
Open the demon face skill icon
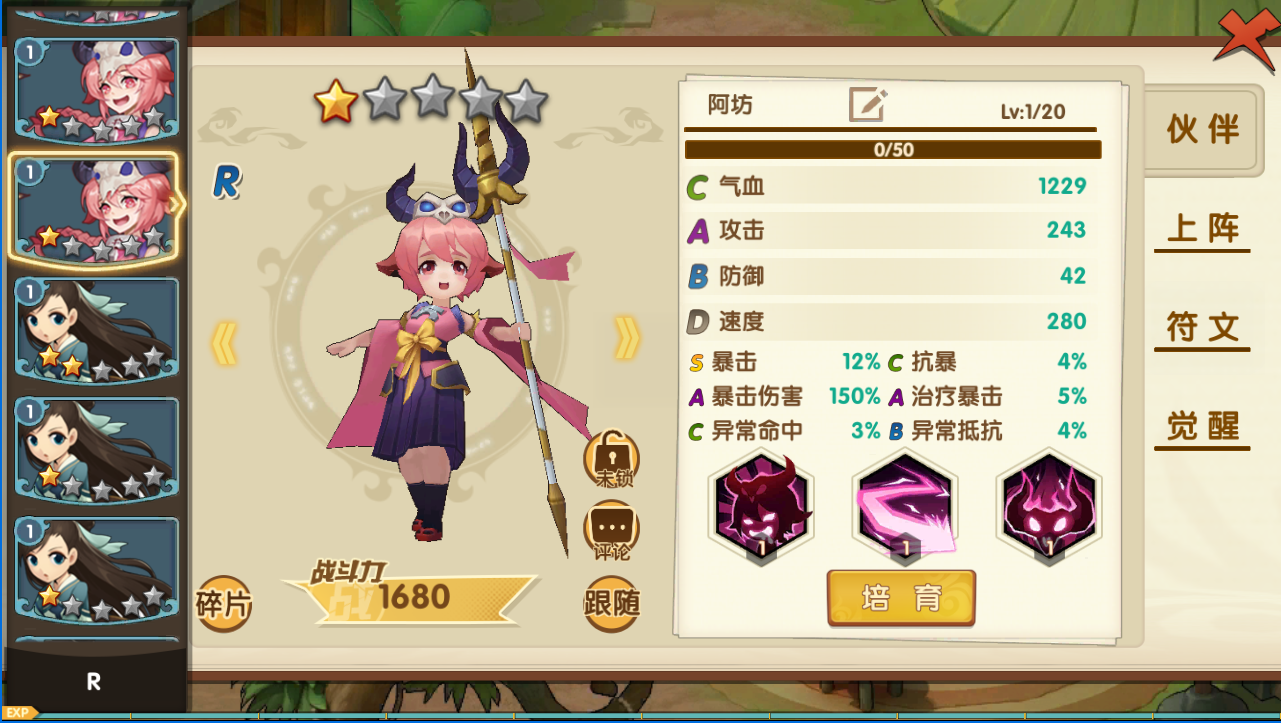pos(761,506)
